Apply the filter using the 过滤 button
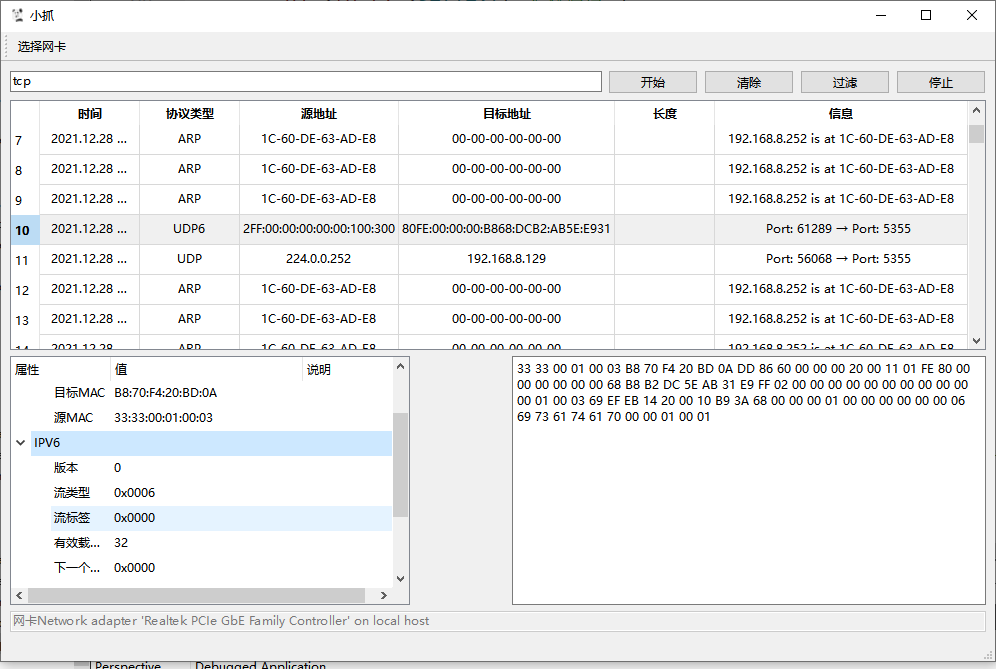Viewport: 996px width, 669px height. click(x=844, y=81)
